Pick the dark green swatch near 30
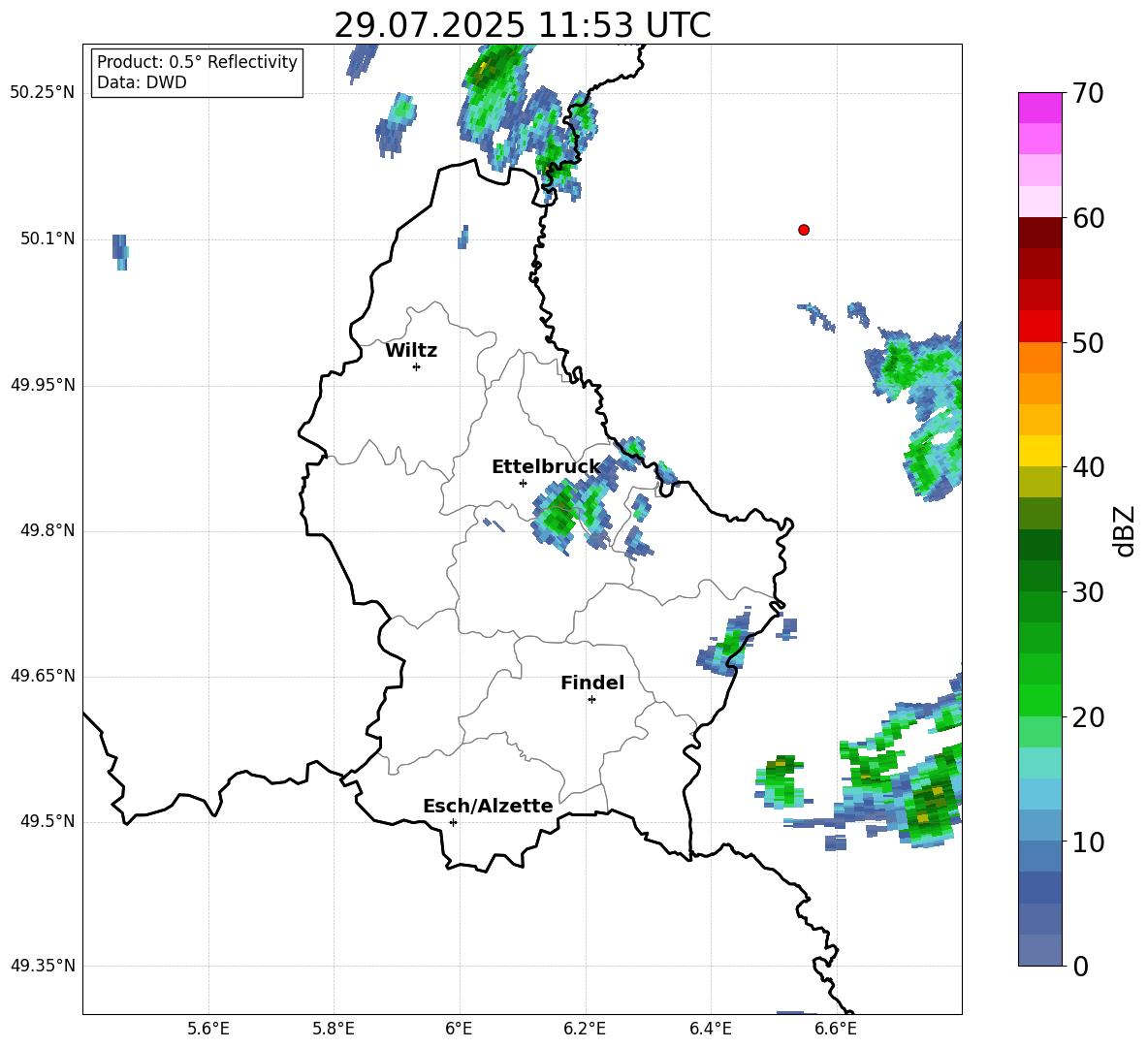The height and width of the screenshot is (1048, 1148). [1039, 575]
